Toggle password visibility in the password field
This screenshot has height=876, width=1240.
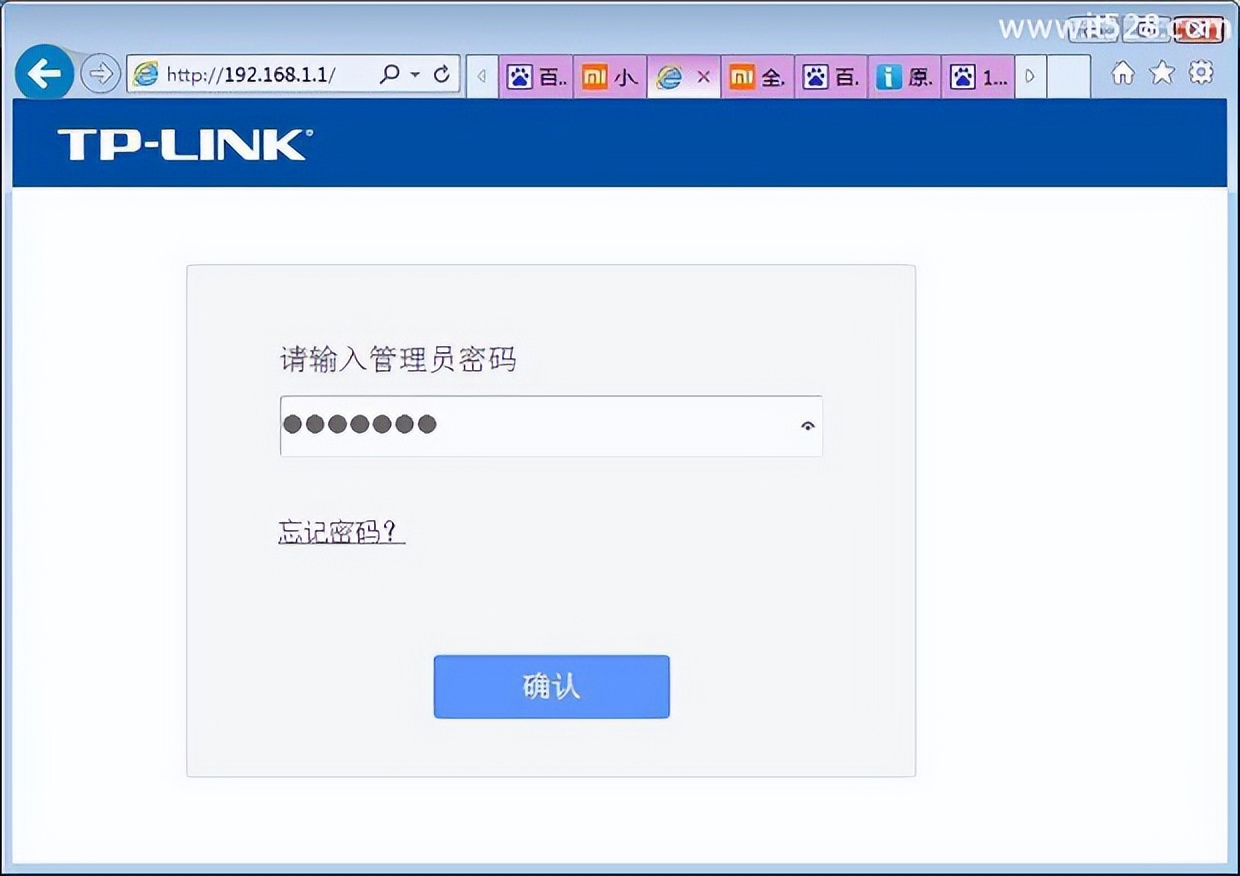[x=807, y=425]
